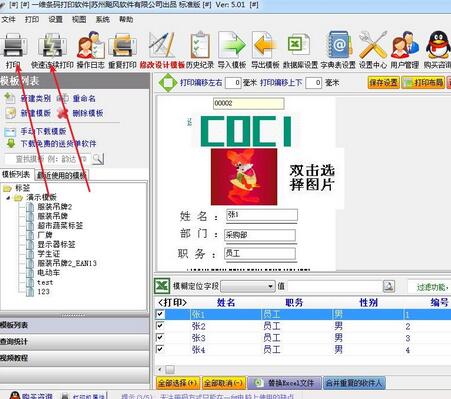Toggle the print checkbox for 张3 row
This screenshot has height=399, width=451.
(x=160, y=337)
